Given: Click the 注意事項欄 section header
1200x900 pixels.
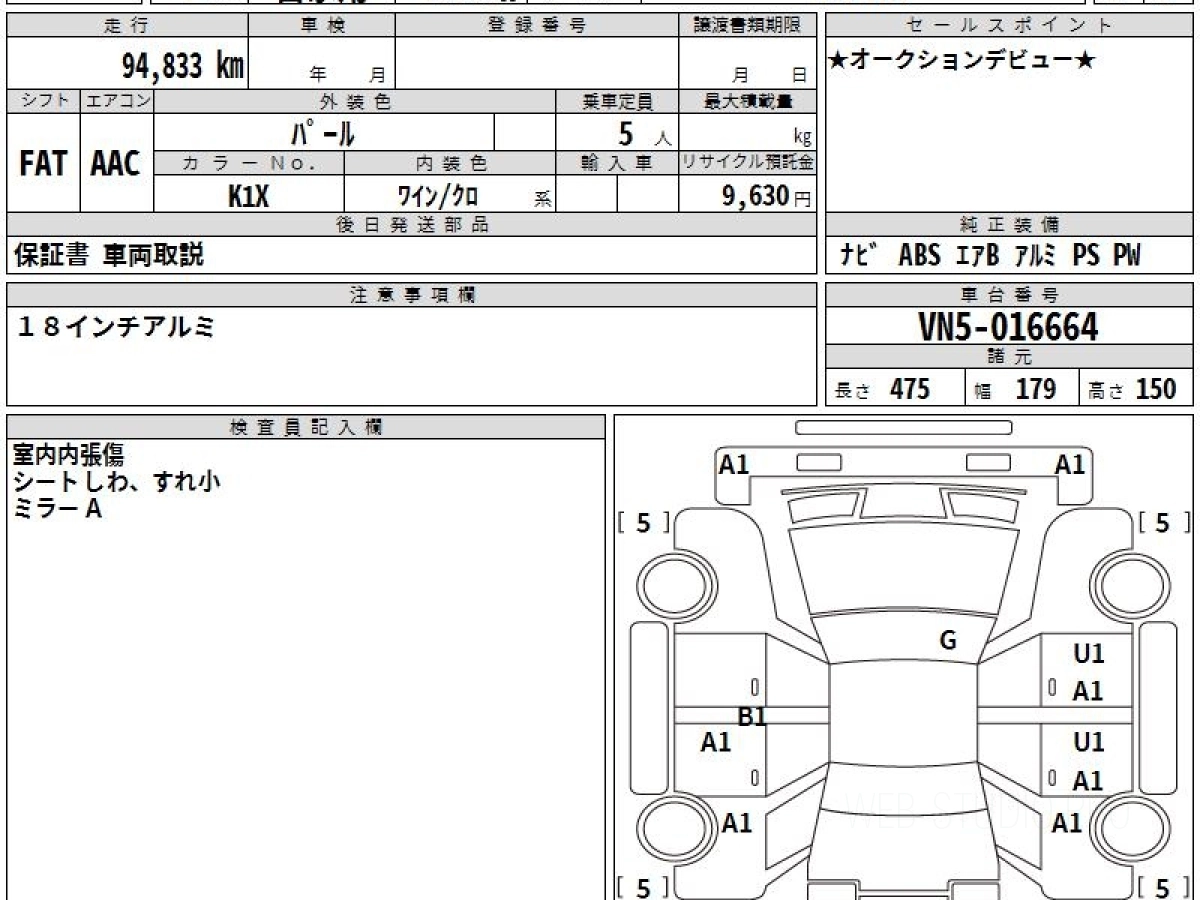Looking at the screenshot, I should click(x=412, y=295).
